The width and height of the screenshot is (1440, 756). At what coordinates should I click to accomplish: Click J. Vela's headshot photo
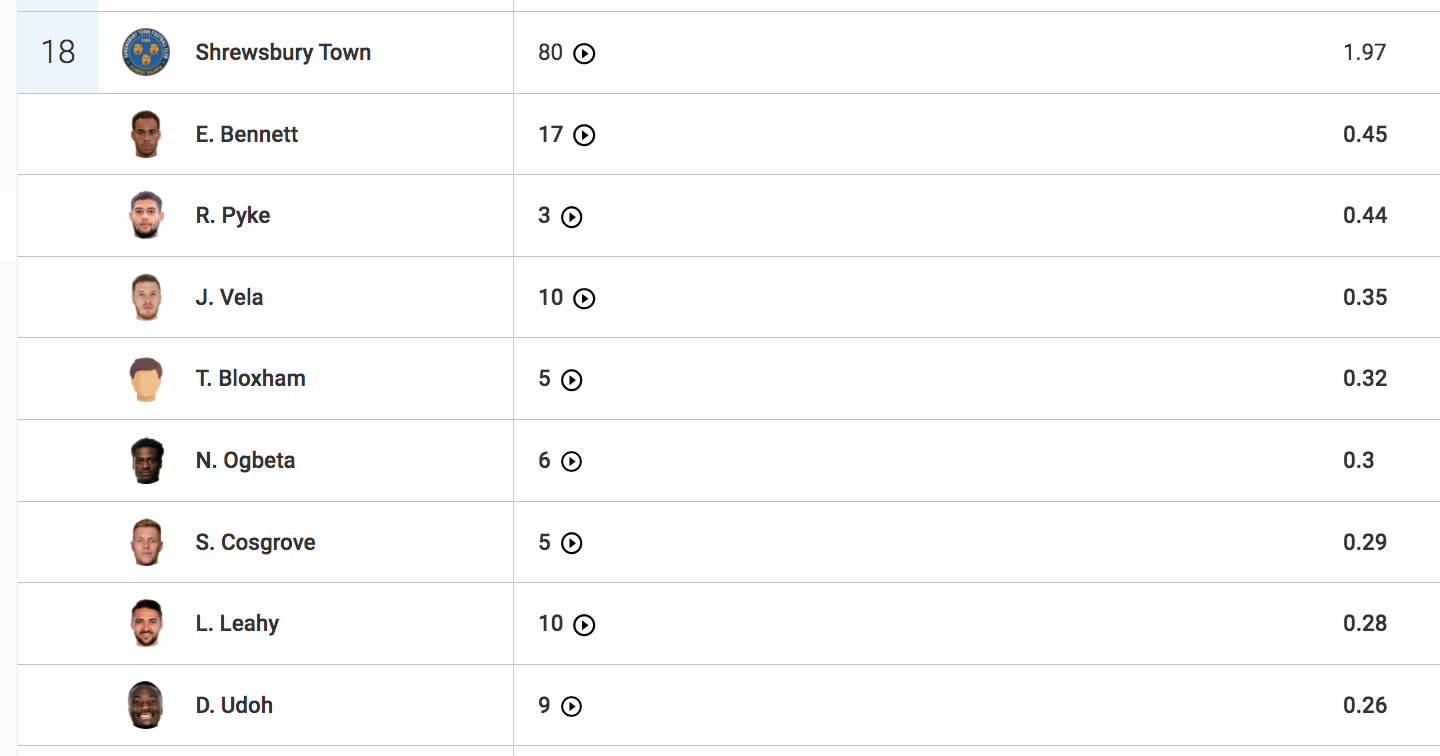[146, 297]
